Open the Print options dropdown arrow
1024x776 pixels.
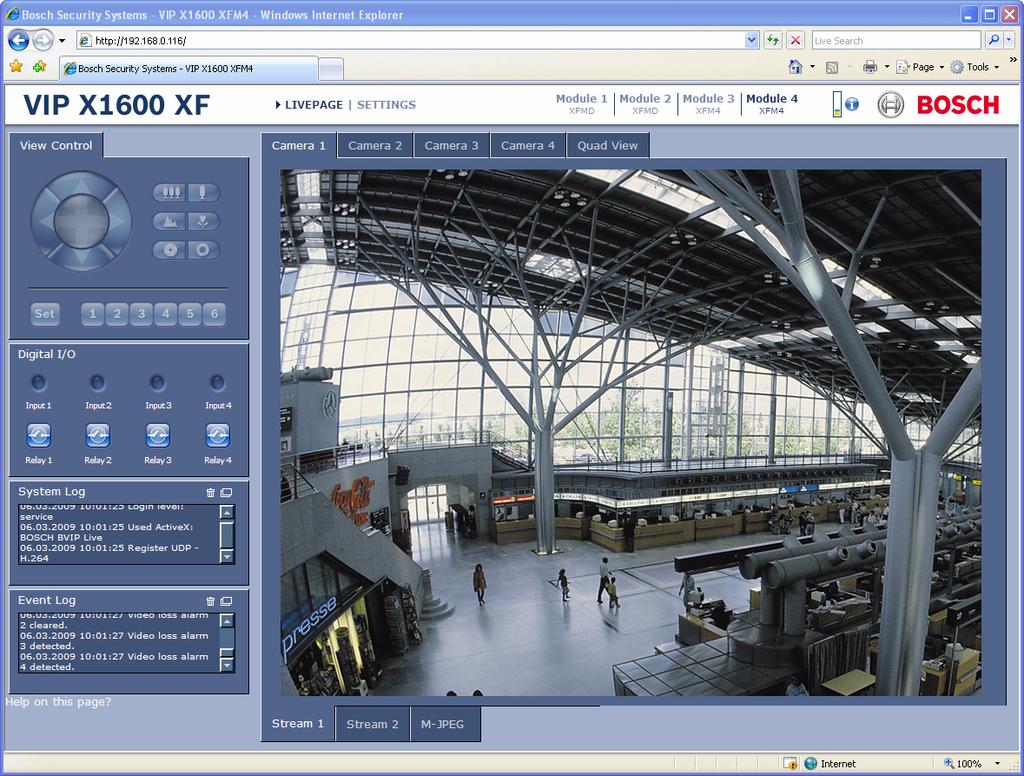[x=887, y=67]
